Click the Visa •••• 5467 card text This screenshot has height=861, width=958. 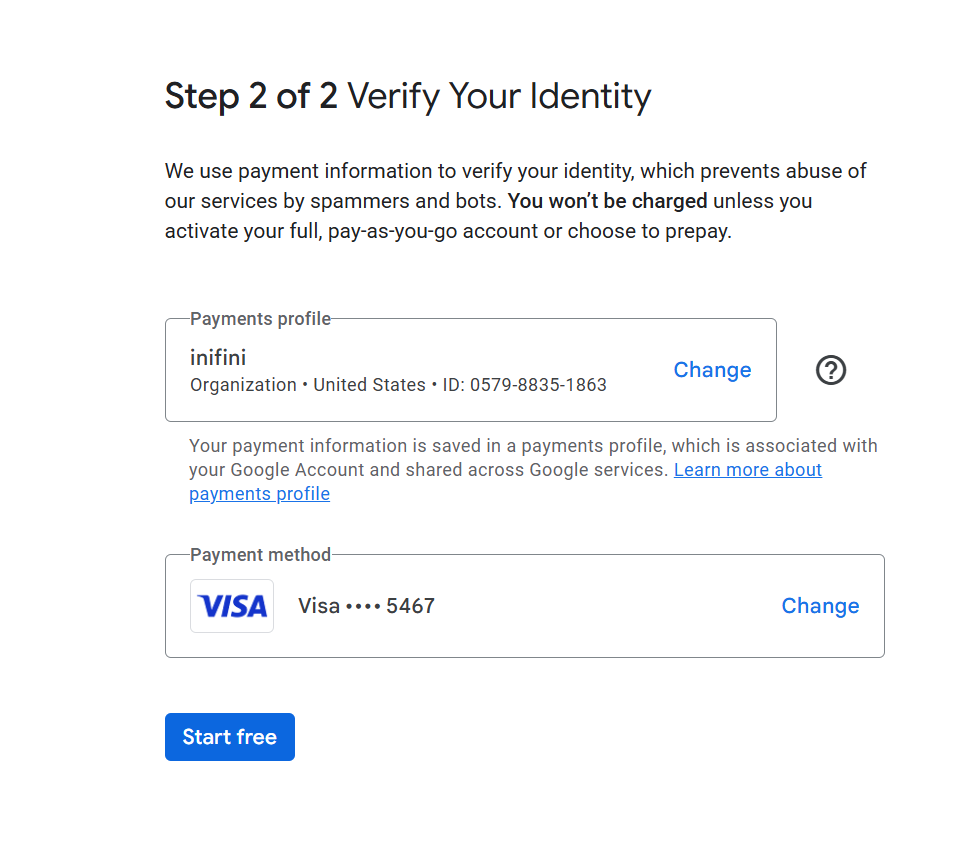pyautogui.click(x=366, y=606)
